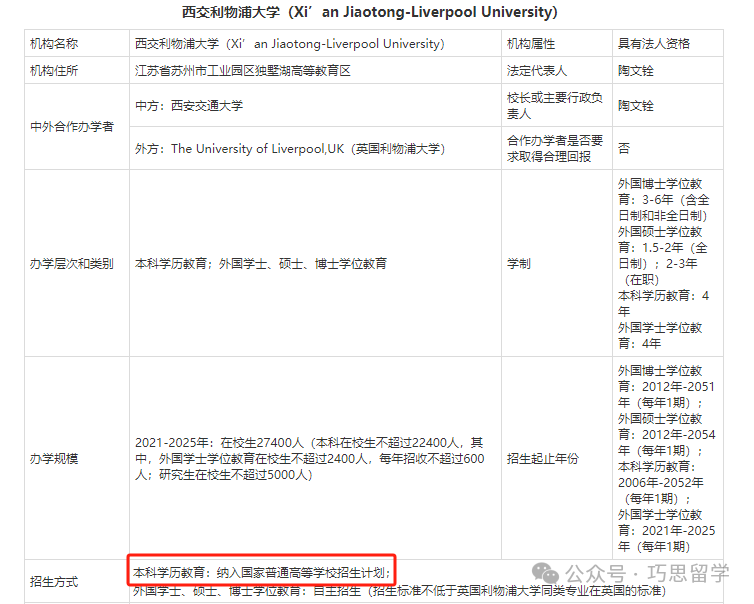Viewport: 754px width, 604px height.
Task: Click '外方：The University of Liverpool,UK' cell
Action: tap(315, 149)
